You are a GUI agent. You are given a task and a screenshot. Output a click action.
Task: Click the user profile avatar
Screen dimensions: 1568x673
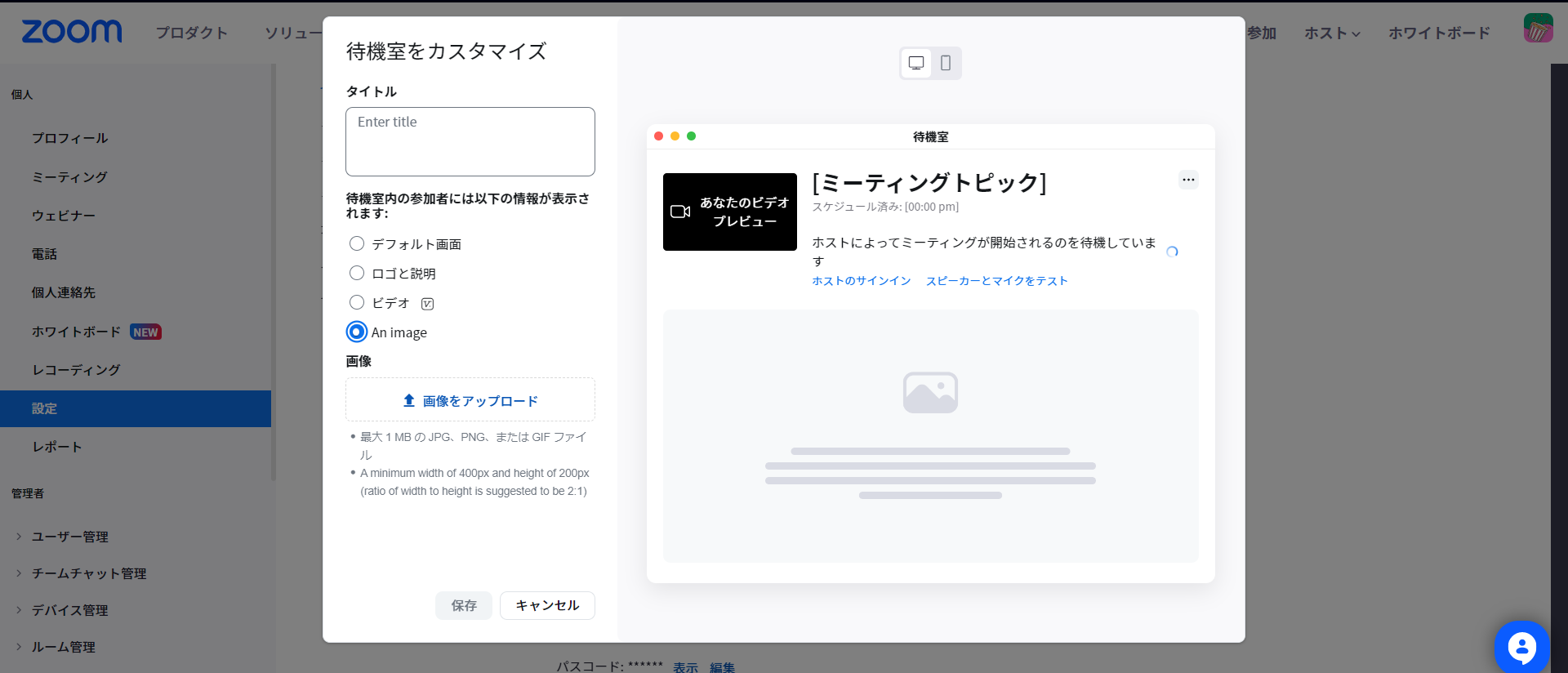click(x=1538, y=29)
